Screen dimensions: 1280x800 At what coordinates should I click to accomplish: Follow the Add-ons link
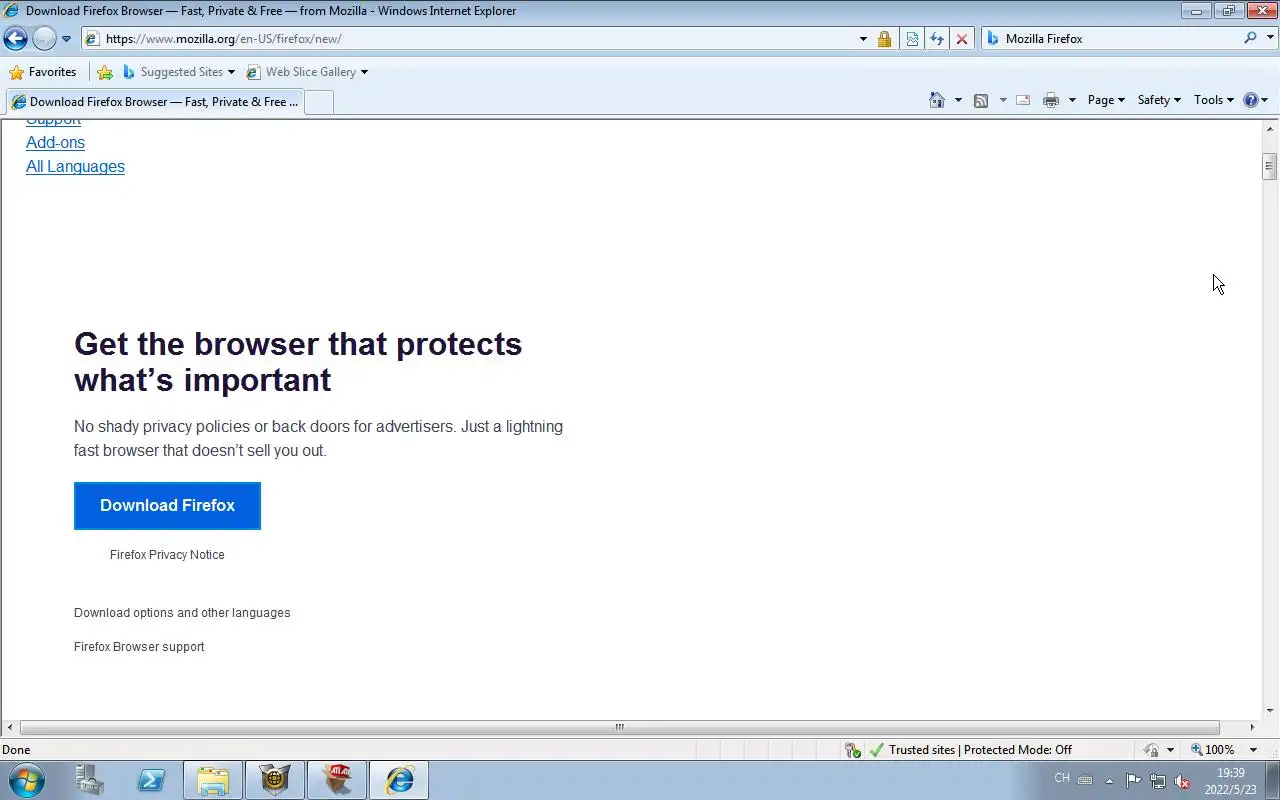click(x=55, y=142)
